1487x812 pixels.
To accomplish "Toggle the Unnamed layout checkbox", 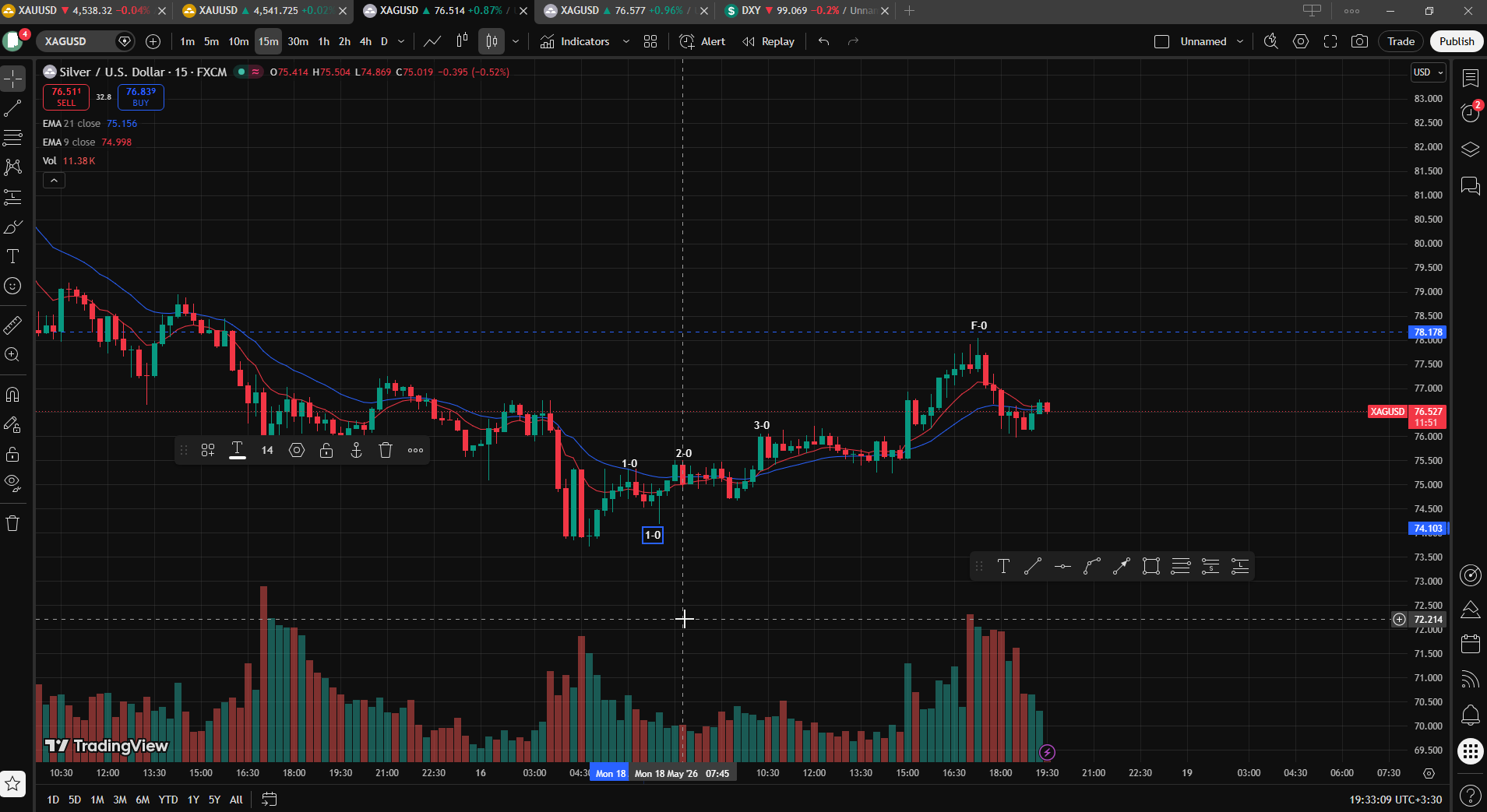I will tap(1161, 41).
